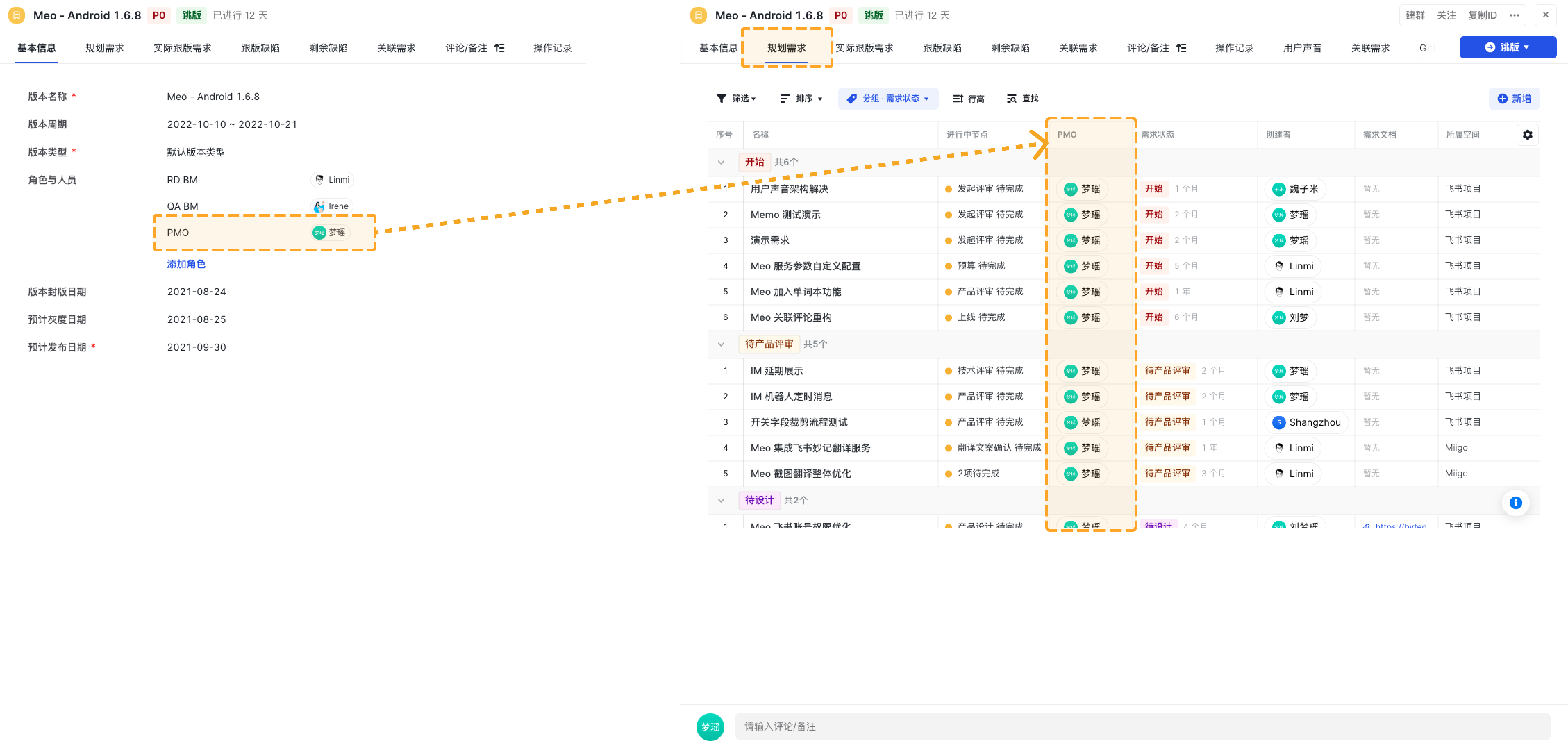The height and width of the screenshot is (750, 1568).
Task: Open 规划需求 tab in left panel
Action: 105,48
